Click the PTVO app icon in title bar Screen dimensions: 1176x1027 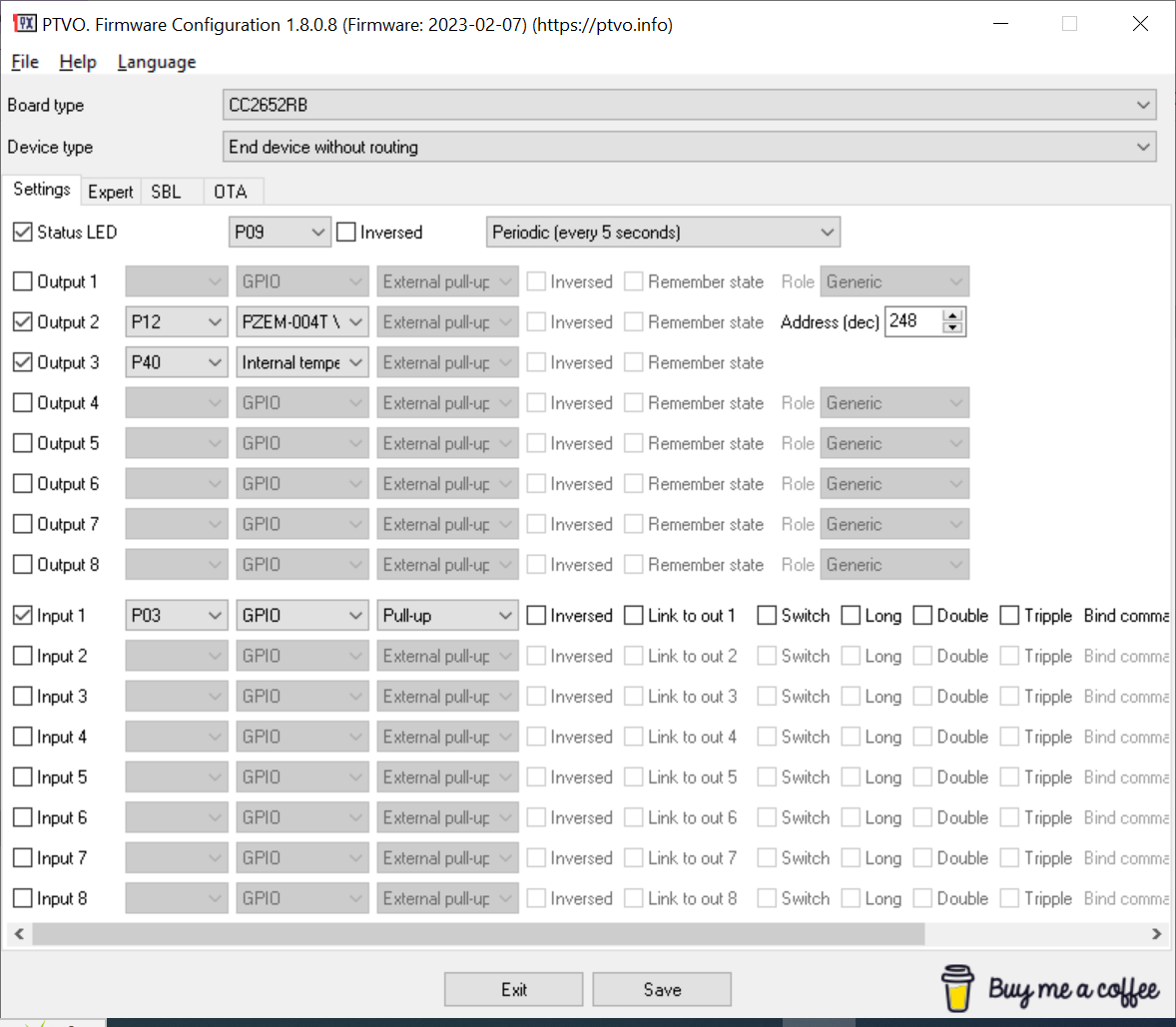click(x=24, y=23)
